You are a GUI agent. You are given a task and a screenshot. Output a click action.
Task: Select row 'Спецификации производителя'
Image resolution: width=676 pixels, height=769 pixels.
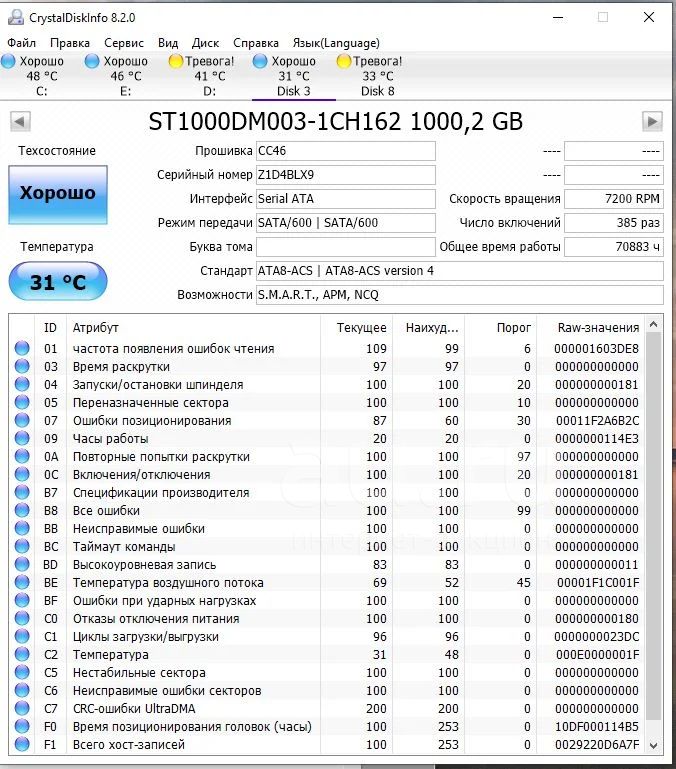[x=327, y=492]
